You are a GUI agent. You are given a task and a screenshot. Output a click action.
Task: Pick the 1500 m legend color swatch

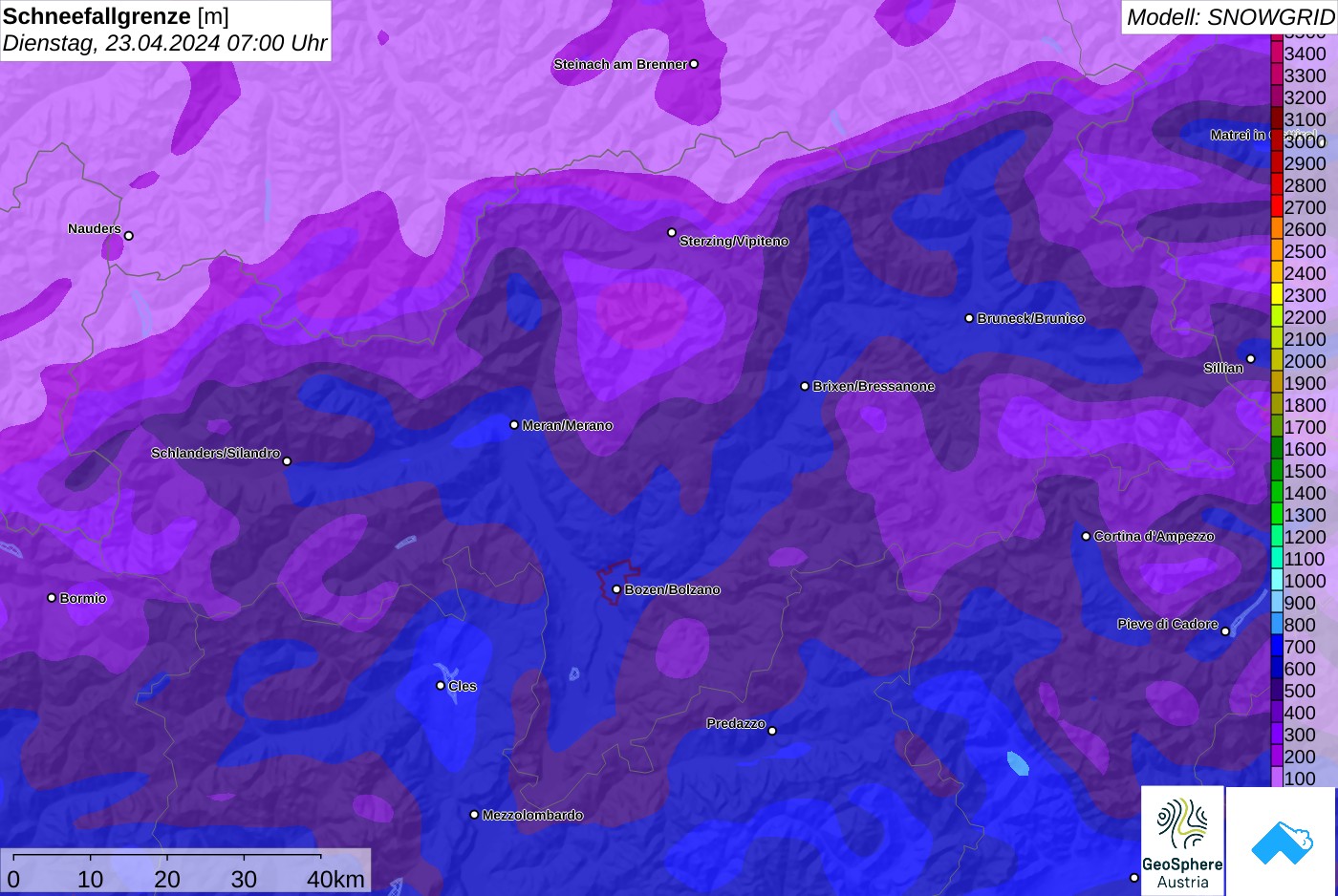point(1277,470)
